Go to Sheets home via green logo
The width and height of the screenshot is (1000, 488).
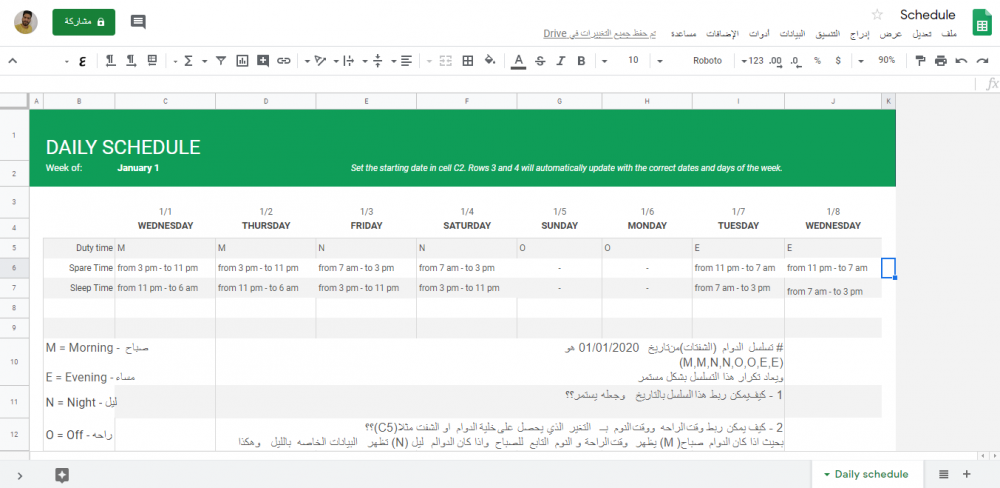pyautogui.click(x=982, y=22)
